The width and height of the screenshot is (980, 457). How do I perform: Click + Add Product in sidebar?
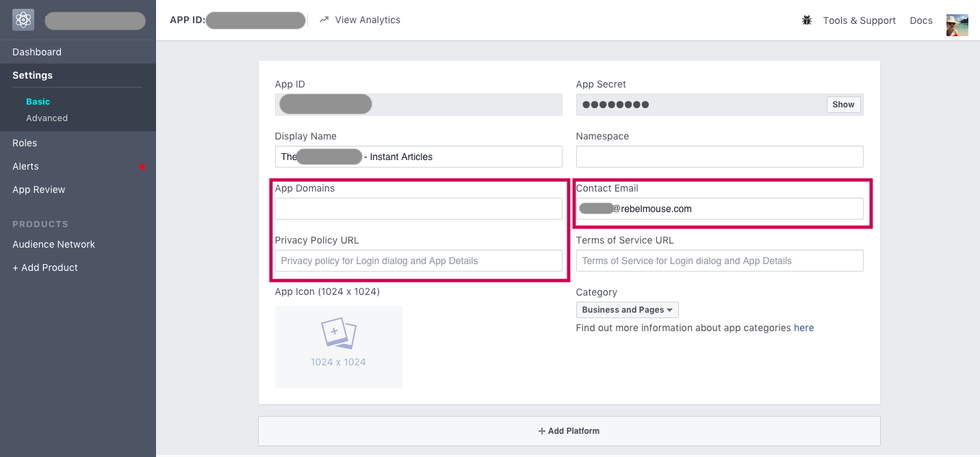45,267
